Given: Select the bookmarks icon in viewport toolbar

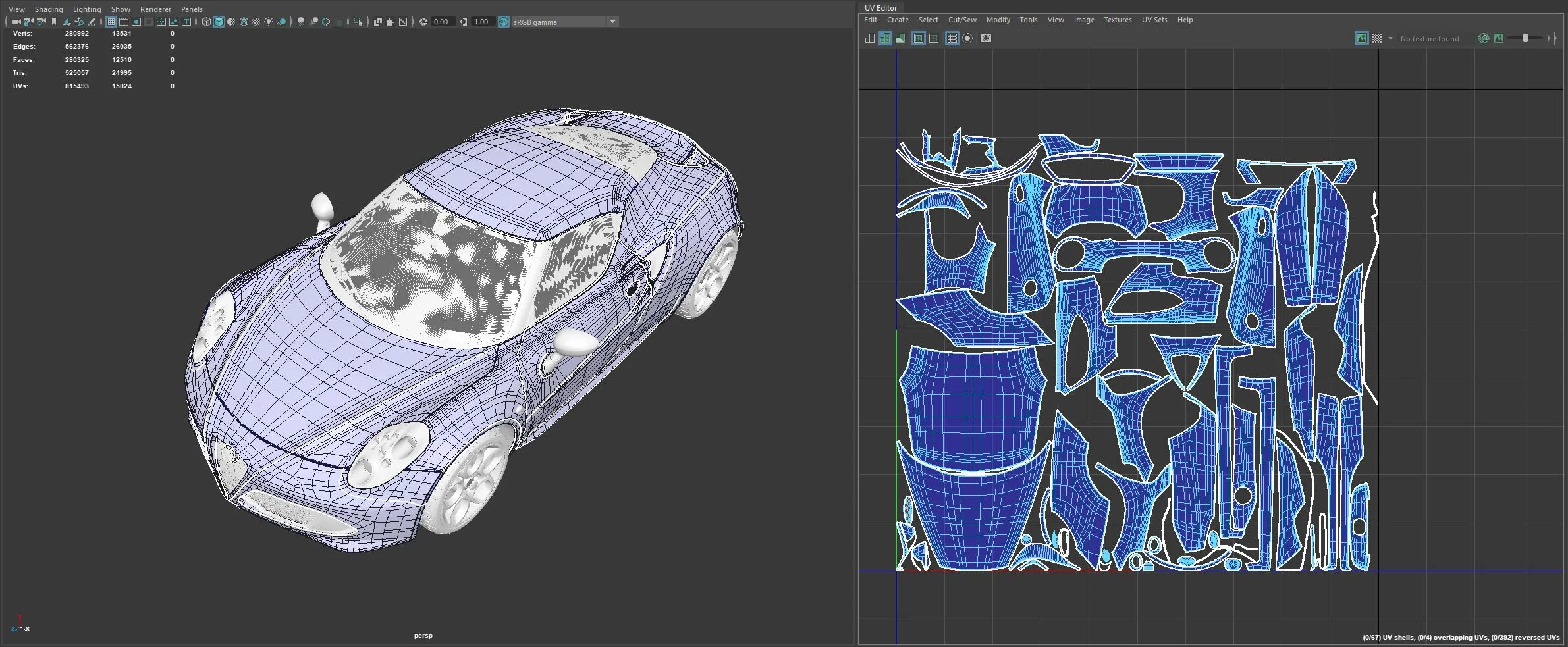Looking at the screenshot, I should coord(54,22).
